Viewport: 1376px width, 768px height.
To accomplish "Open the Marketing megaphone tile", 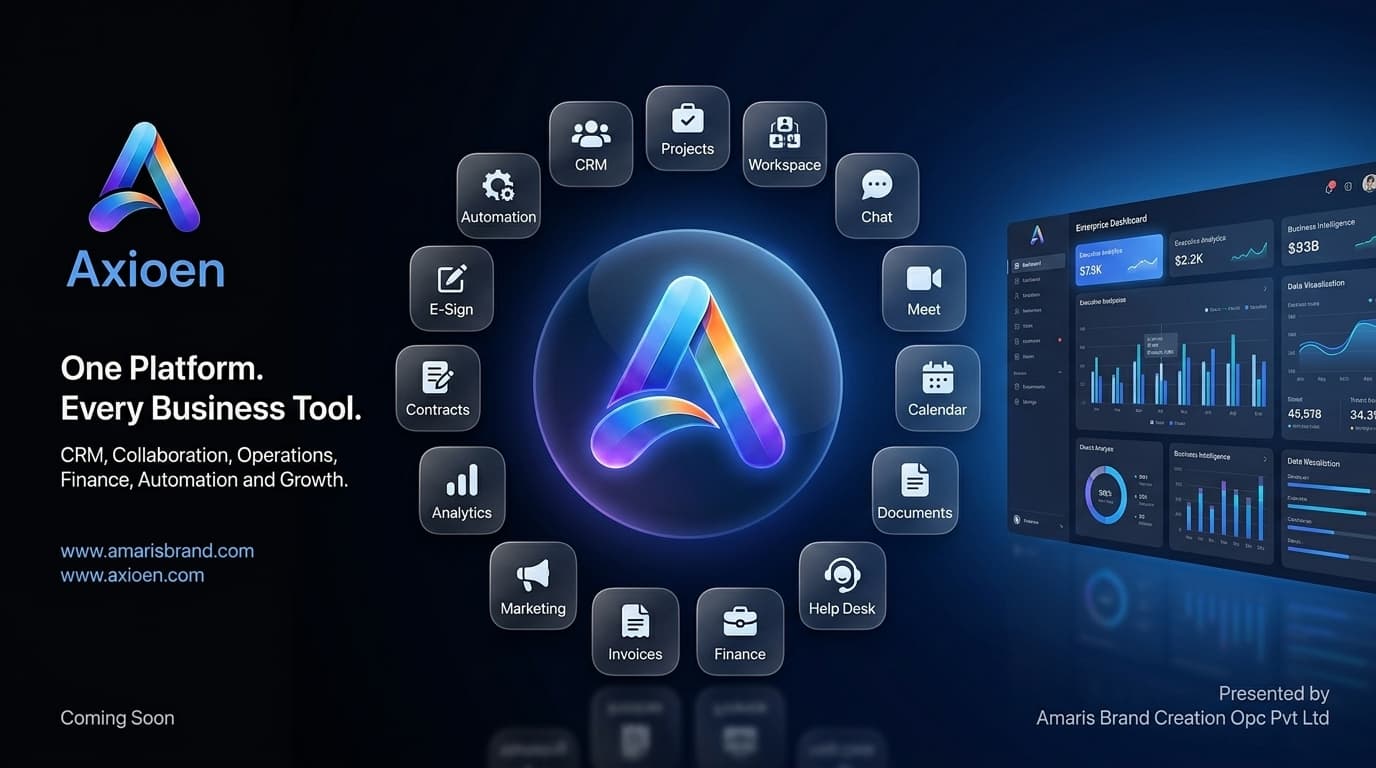I will [533, 586].
